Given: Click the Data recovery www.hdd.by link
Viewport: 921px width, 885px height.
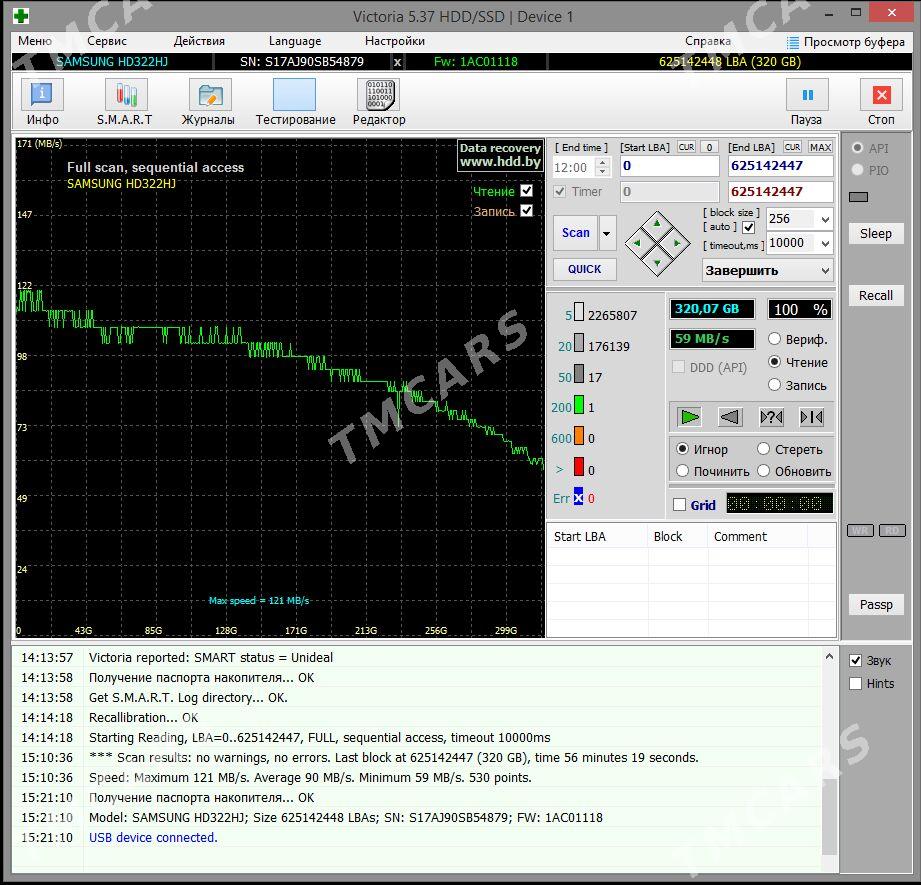Looking at the screenshot, I should 500,155.
